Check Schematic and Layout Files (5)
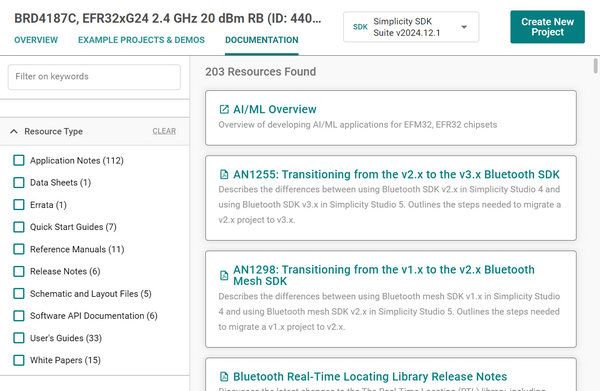Screen dimensions: 600x391 [19, 293]
